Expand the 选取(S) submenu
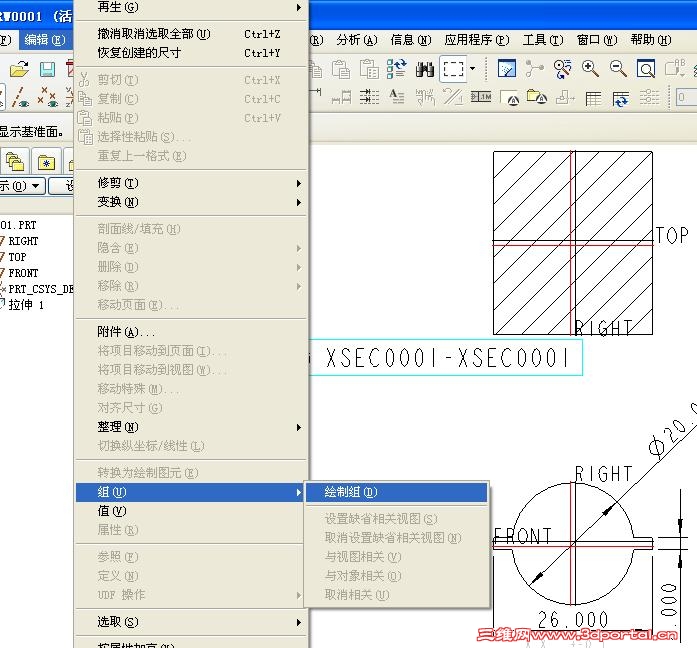The height and width of the screenshot is (648, 697). (x=191, y=622)
